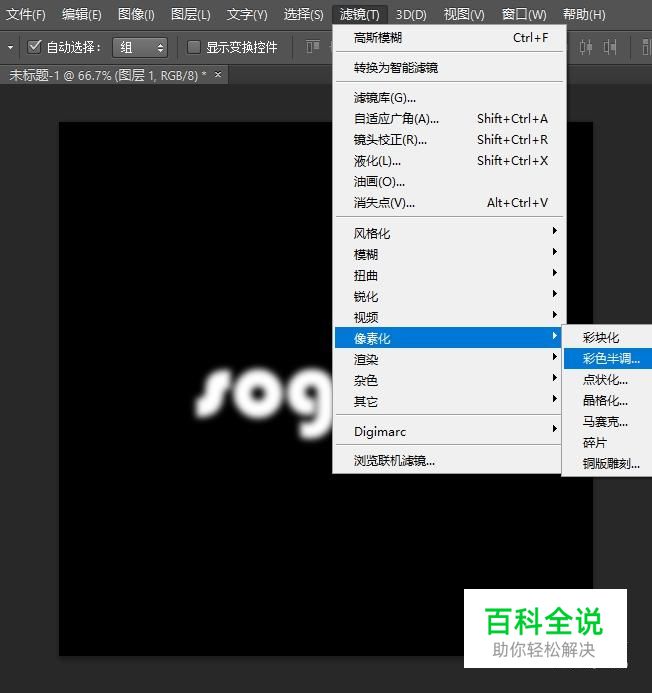Image resolution: width=652 pixels, height=693 pixels.
Task: Open the 组 auto-select dropdown
Action: click(140, 47)
